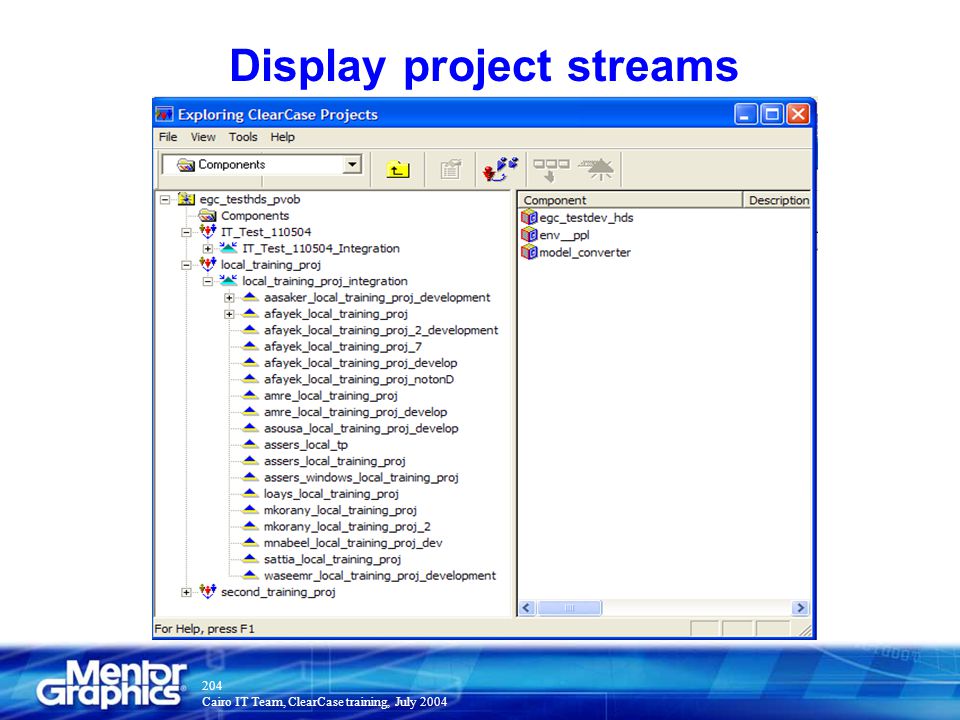The height and width of the screenshot is (720, 960).
Task: Click the up-one-level yellow folder toolbar icon
Action: point(397,169)
